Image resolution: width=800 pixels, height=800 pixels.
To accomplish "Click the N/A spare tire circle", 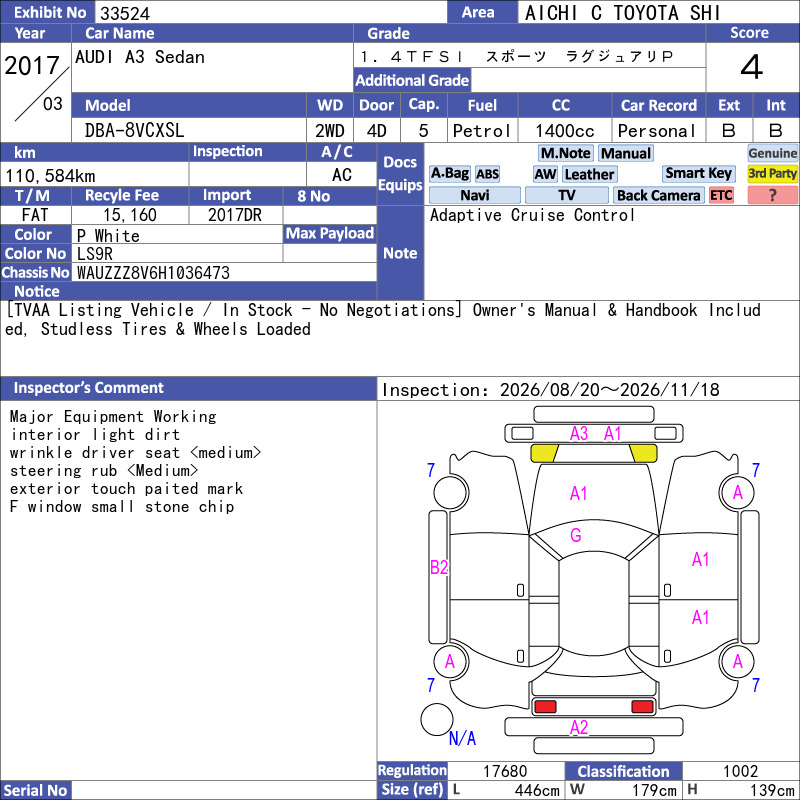I will pos(437,719).
